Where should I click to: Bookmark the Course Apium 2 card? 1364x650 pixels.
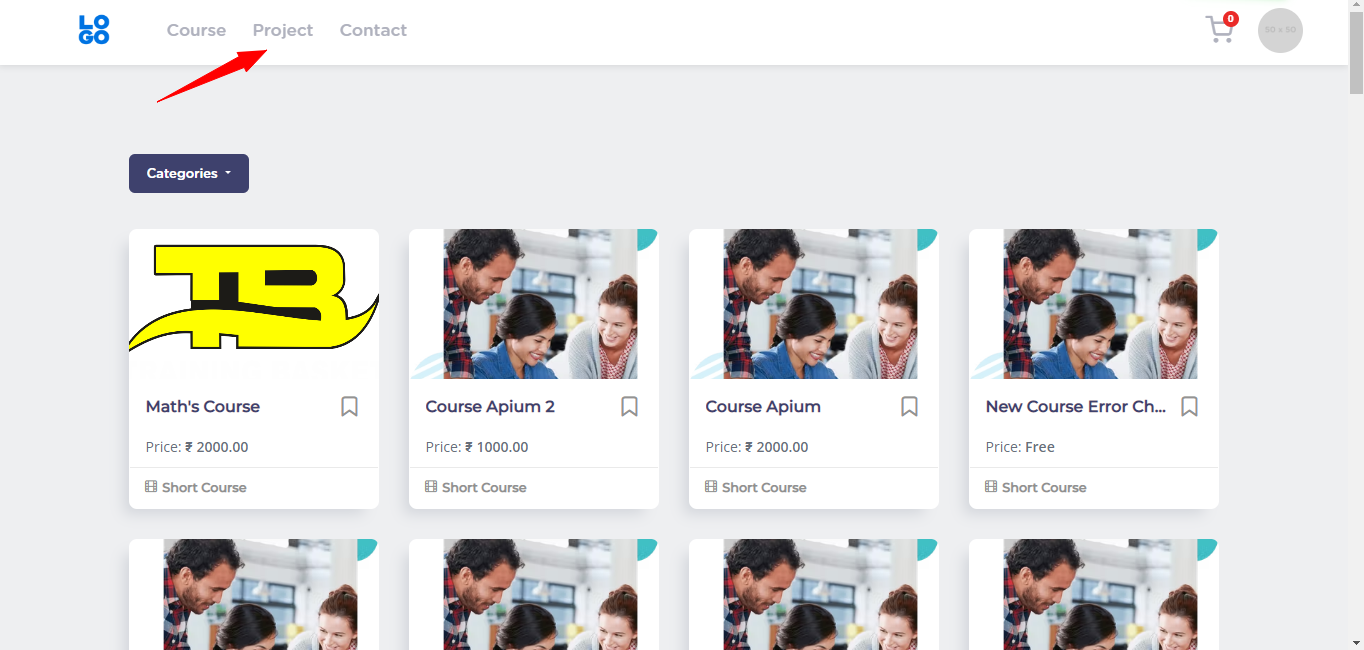[629, 406]
